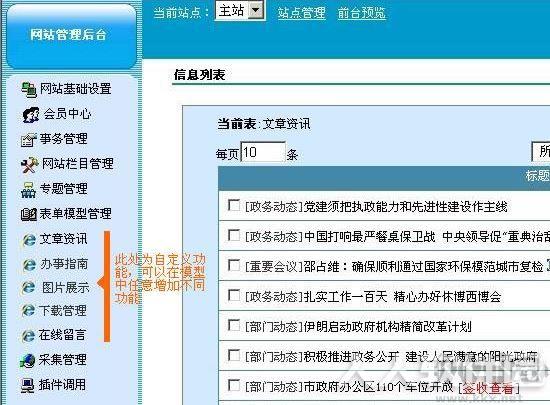This screenshot has width=550, height=405.
Task: Click the 标题 column header
Action: (x=537, y=175)
